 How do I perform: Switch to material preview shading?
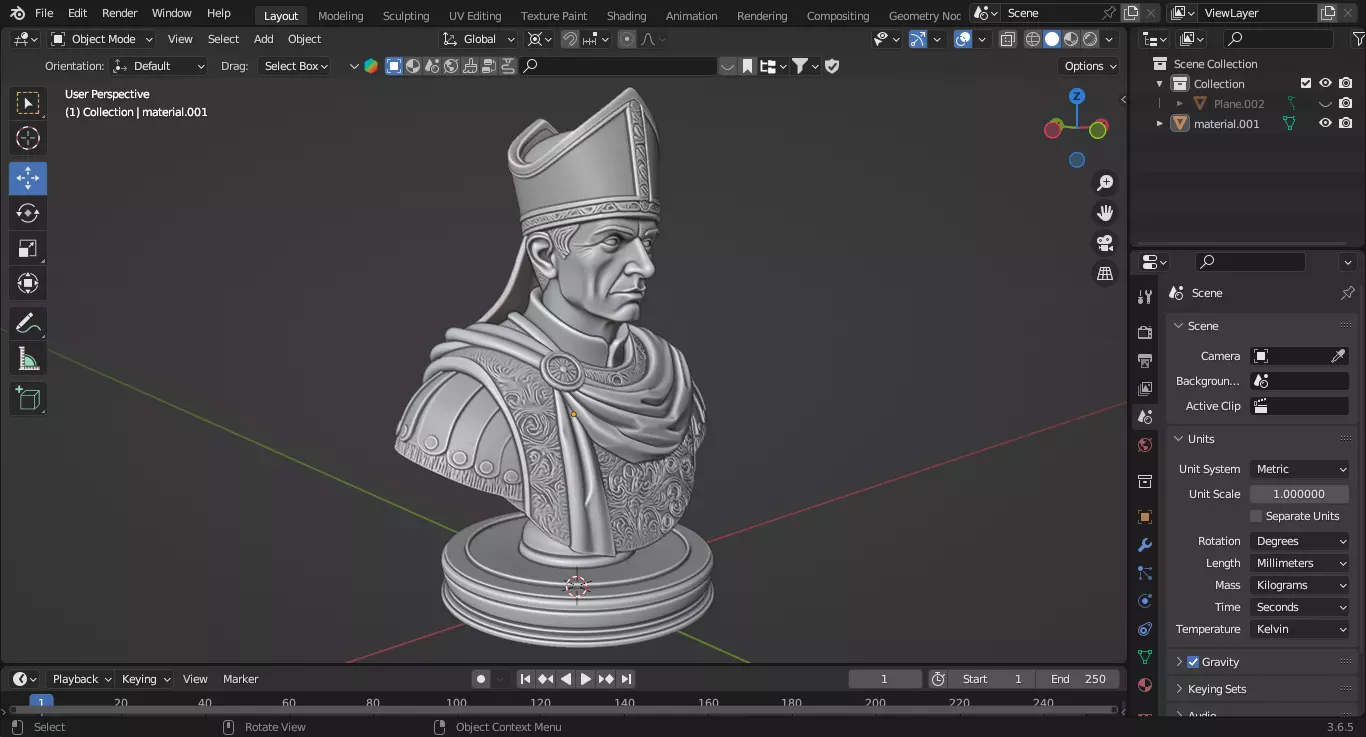pyautogui.click(x=1071, y=39)
